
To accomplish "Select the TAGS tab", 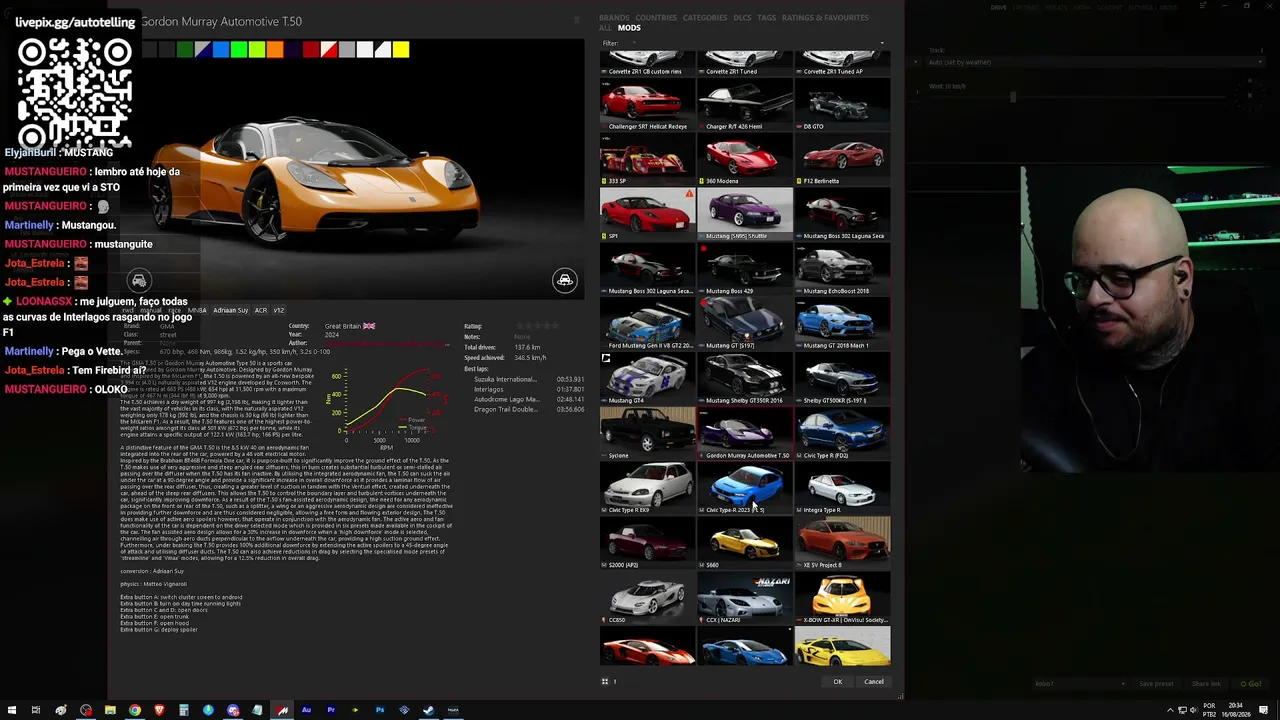I will point(767,18).
